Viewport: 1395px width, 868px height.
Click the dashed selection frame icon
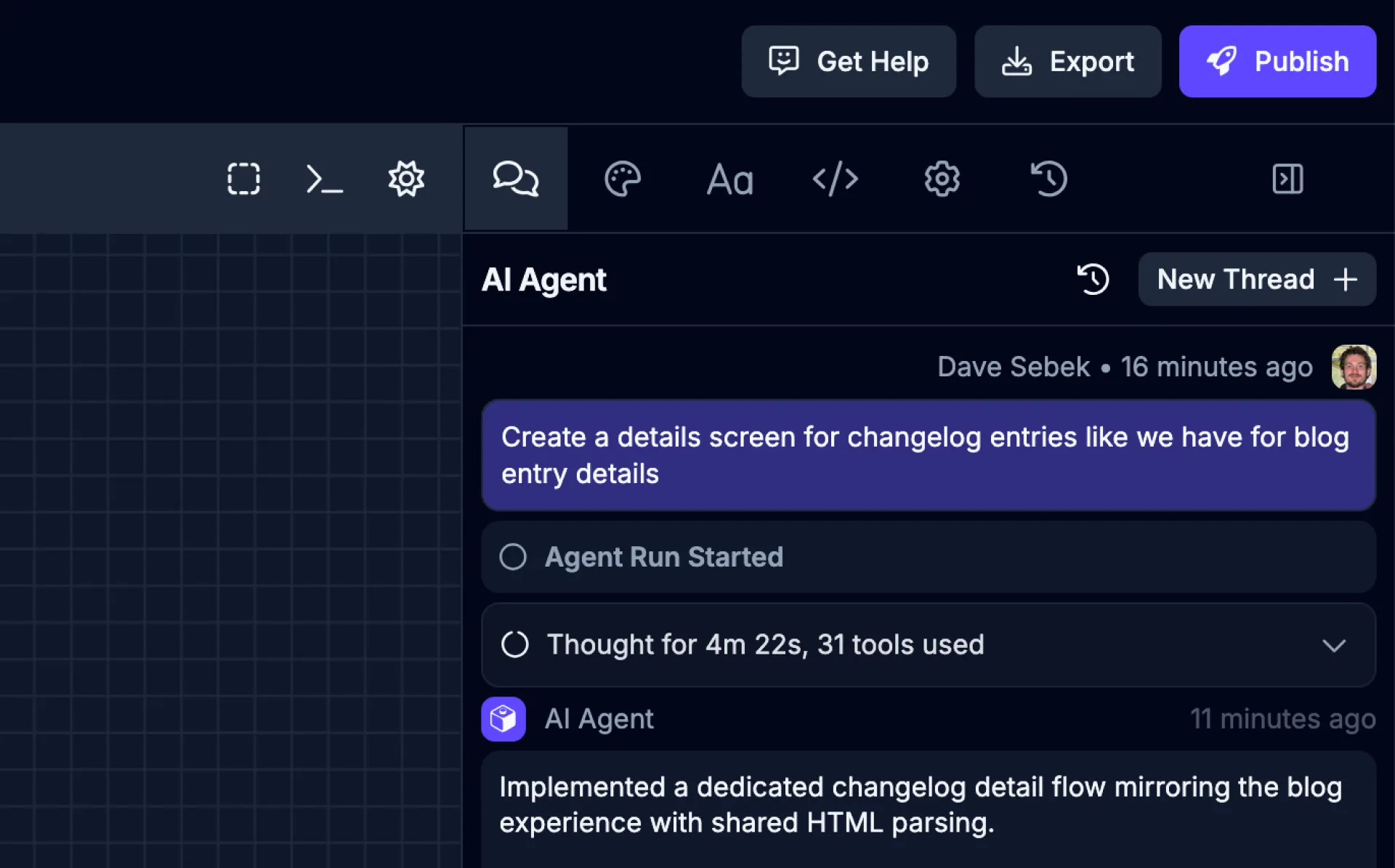click(243, 179)
